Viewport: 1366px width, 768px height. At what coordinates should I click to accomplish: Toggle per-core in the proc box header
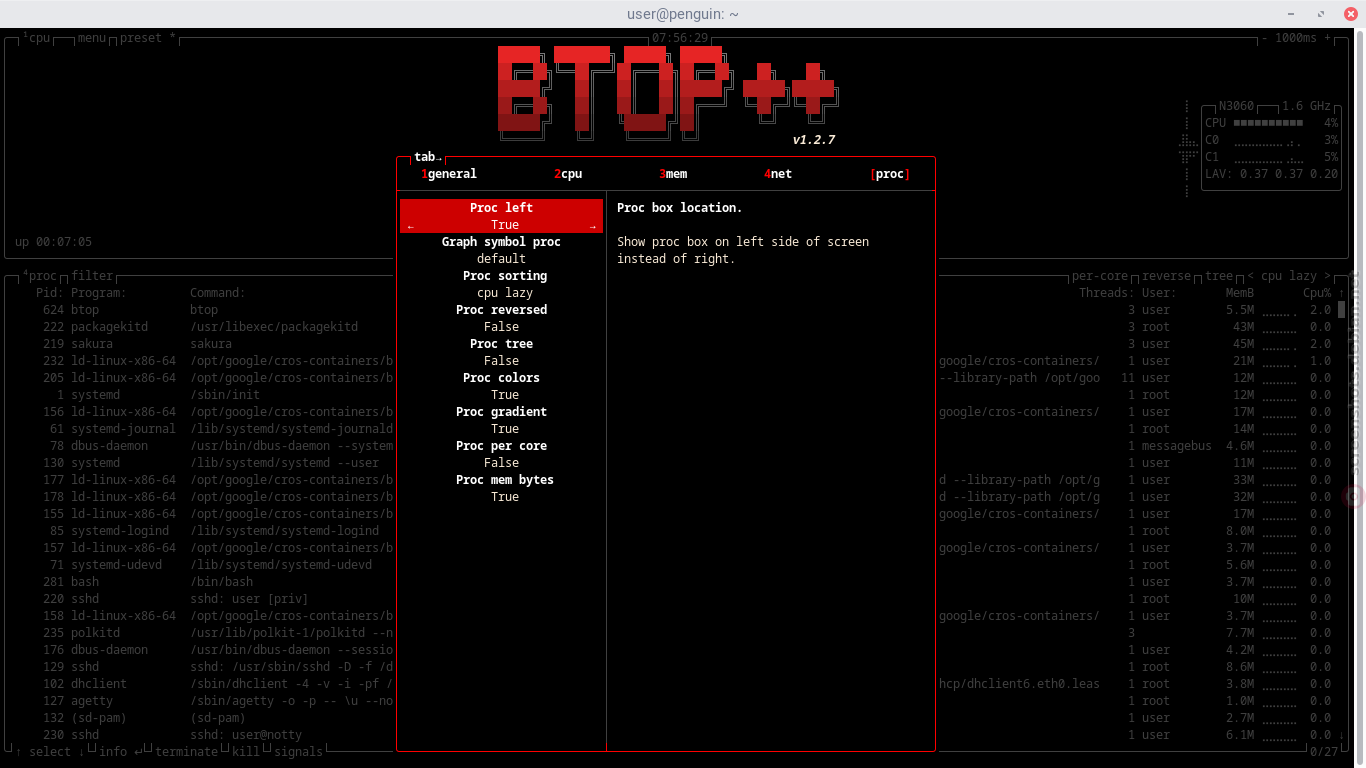pyautogui.click(x=1100, y=276)
